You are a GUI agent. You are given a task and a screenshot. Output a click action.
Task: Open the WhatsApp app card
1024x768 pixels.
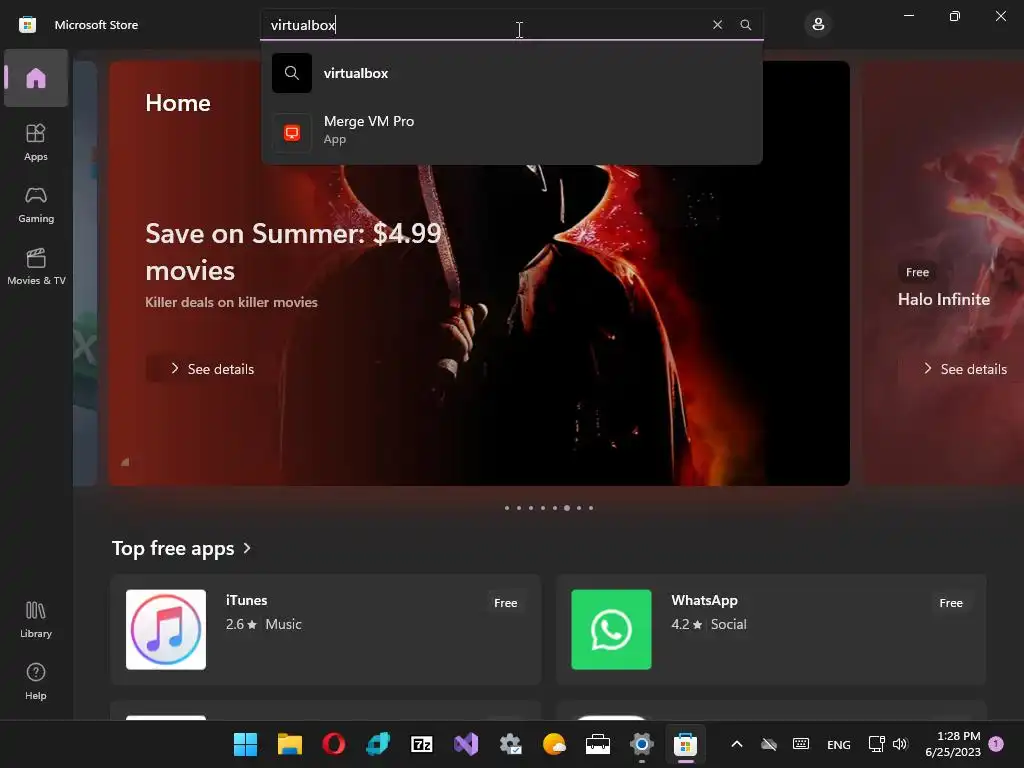pos(771,630)
